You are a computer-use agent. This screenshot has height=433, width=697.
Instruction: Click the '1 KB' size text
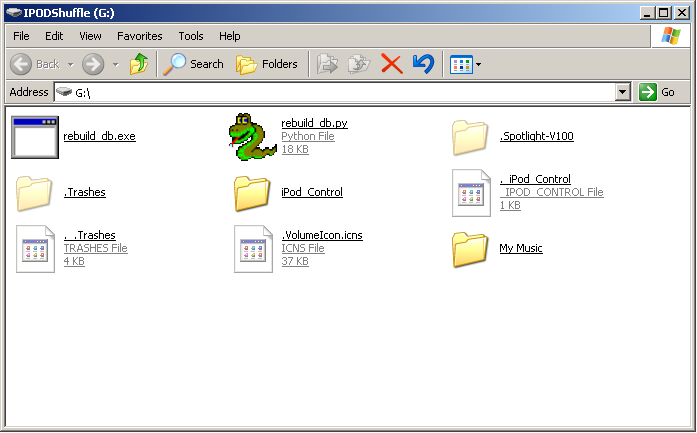(x=510, y=205)
